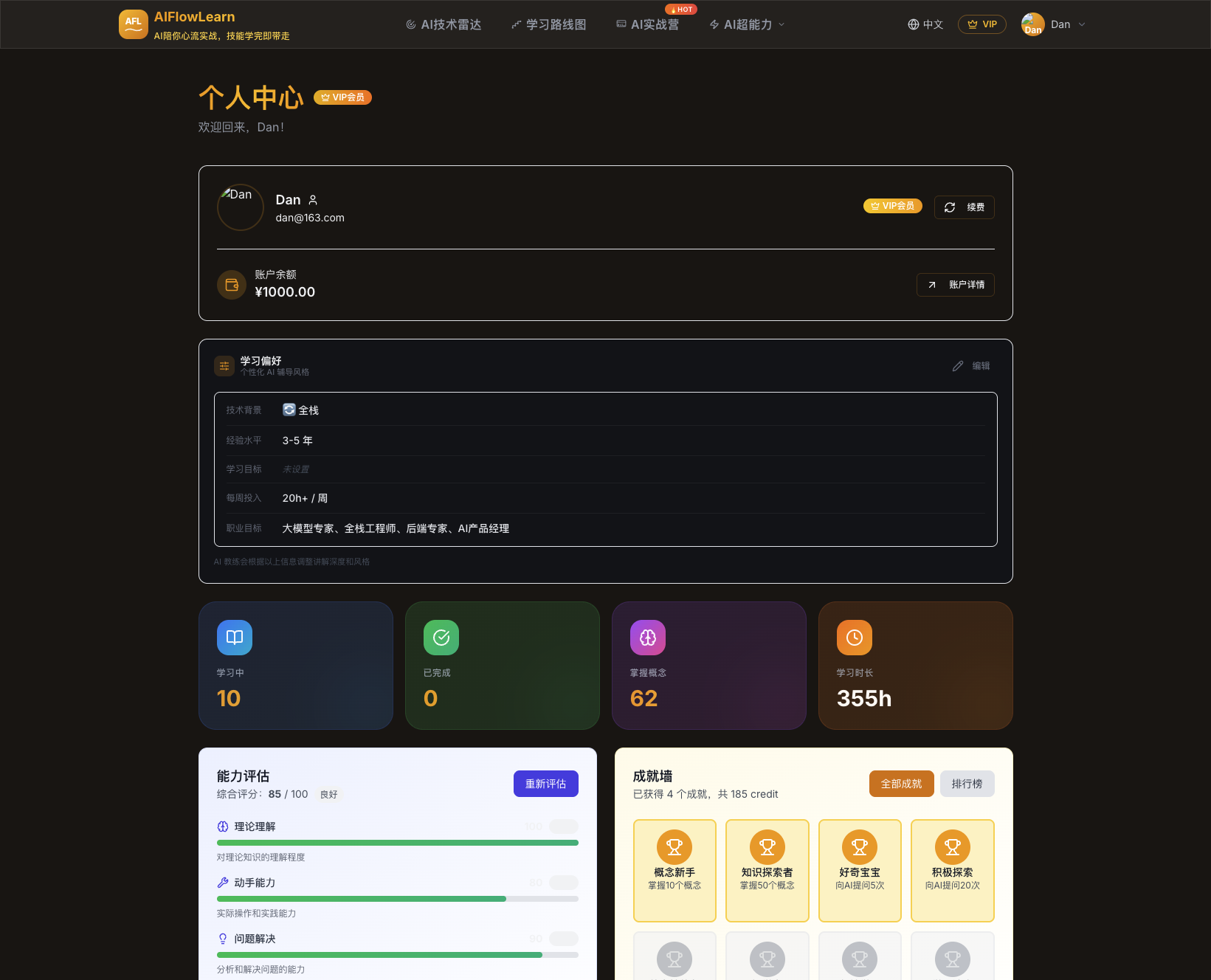Click the sliders icon beside 学习偏好
The image size is (1211, 980).
(x=224, y=366)
